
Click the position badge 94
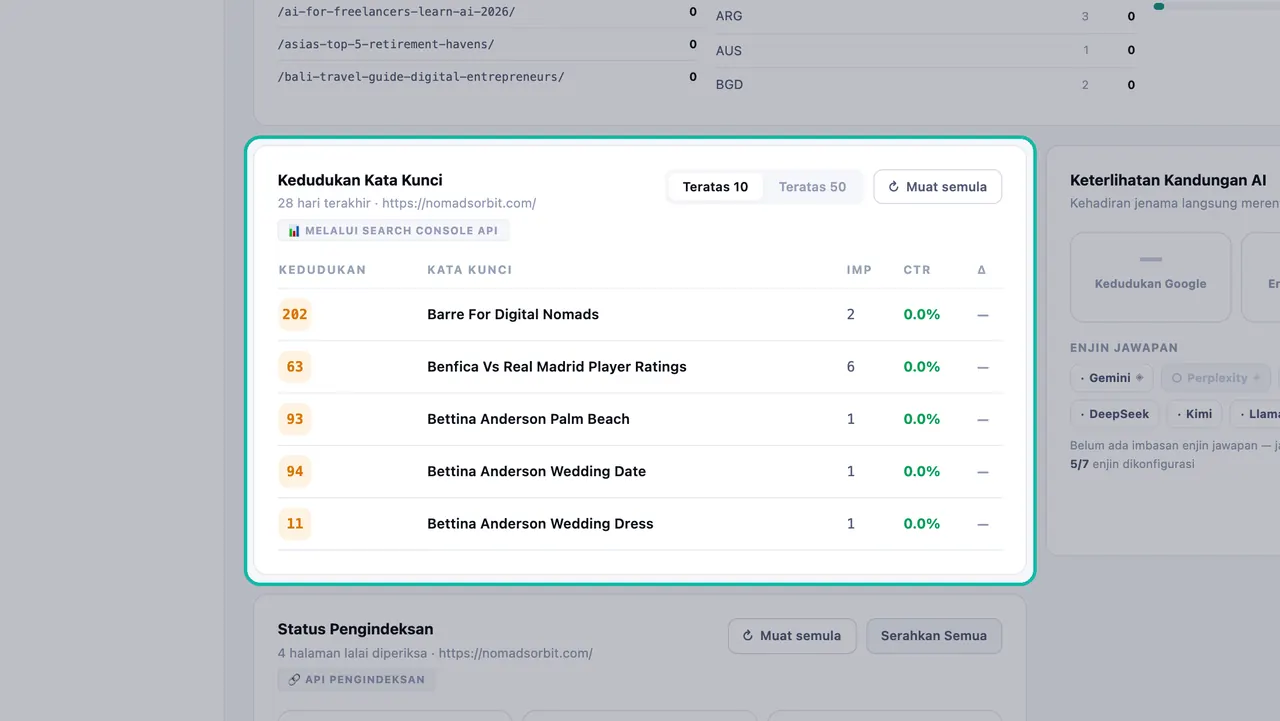(295, 471)
